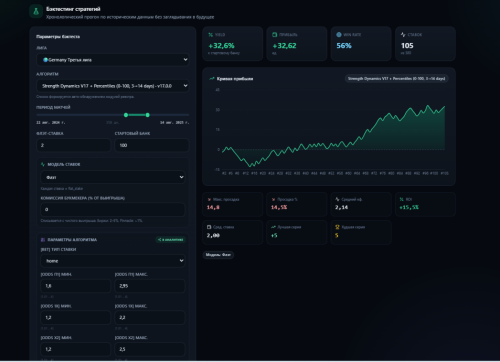Click the trophy icon on worst streak card
The height and width of the screenshot is (362, 500).
coord(337,227)
